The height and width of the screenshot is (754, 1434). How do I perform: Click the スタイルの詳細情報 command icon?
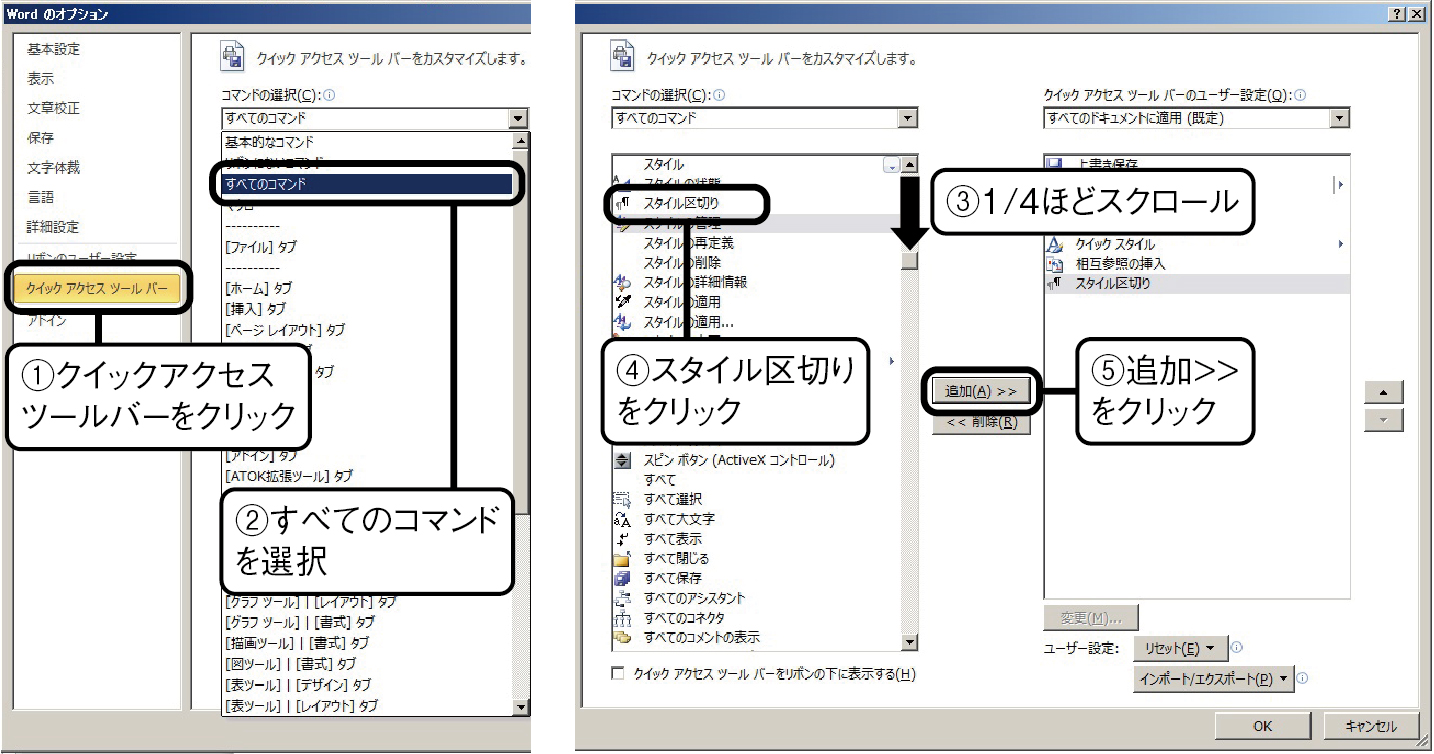click(622, 282)
